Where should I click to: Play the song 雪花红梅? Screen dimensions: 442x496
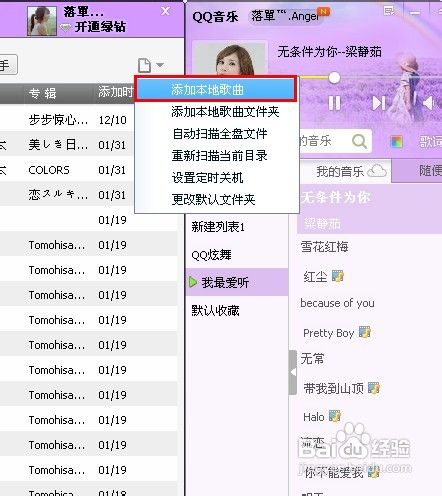tap(324, 247)
